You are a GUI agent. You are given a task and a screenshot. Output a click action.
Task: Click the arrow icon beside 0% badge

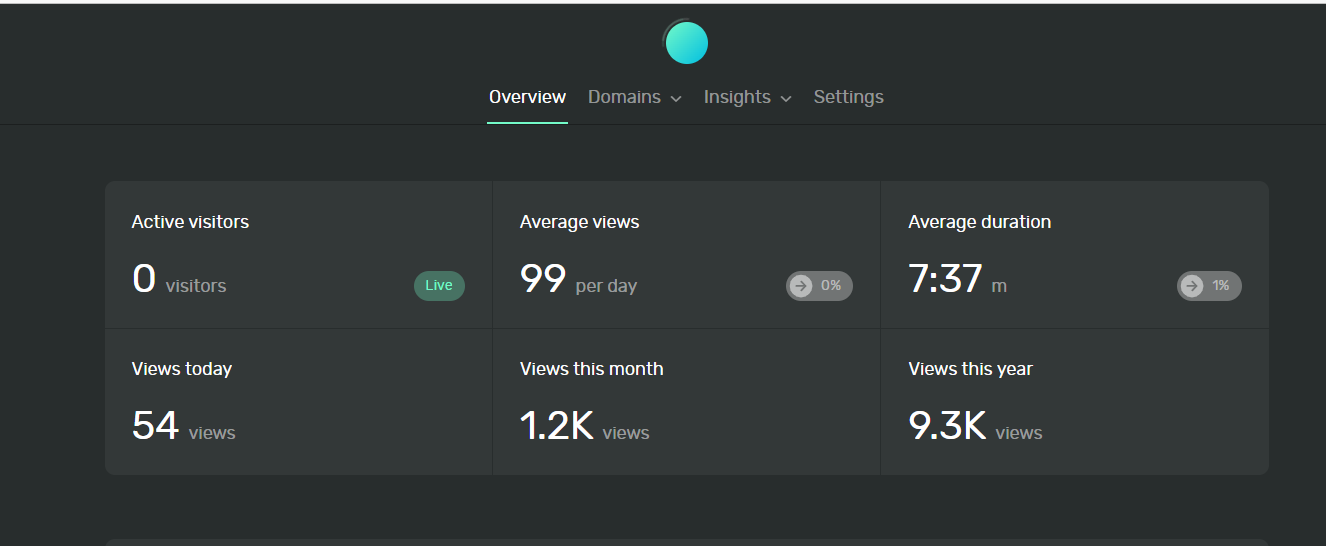pyautogui.click(x=801, y=286)
